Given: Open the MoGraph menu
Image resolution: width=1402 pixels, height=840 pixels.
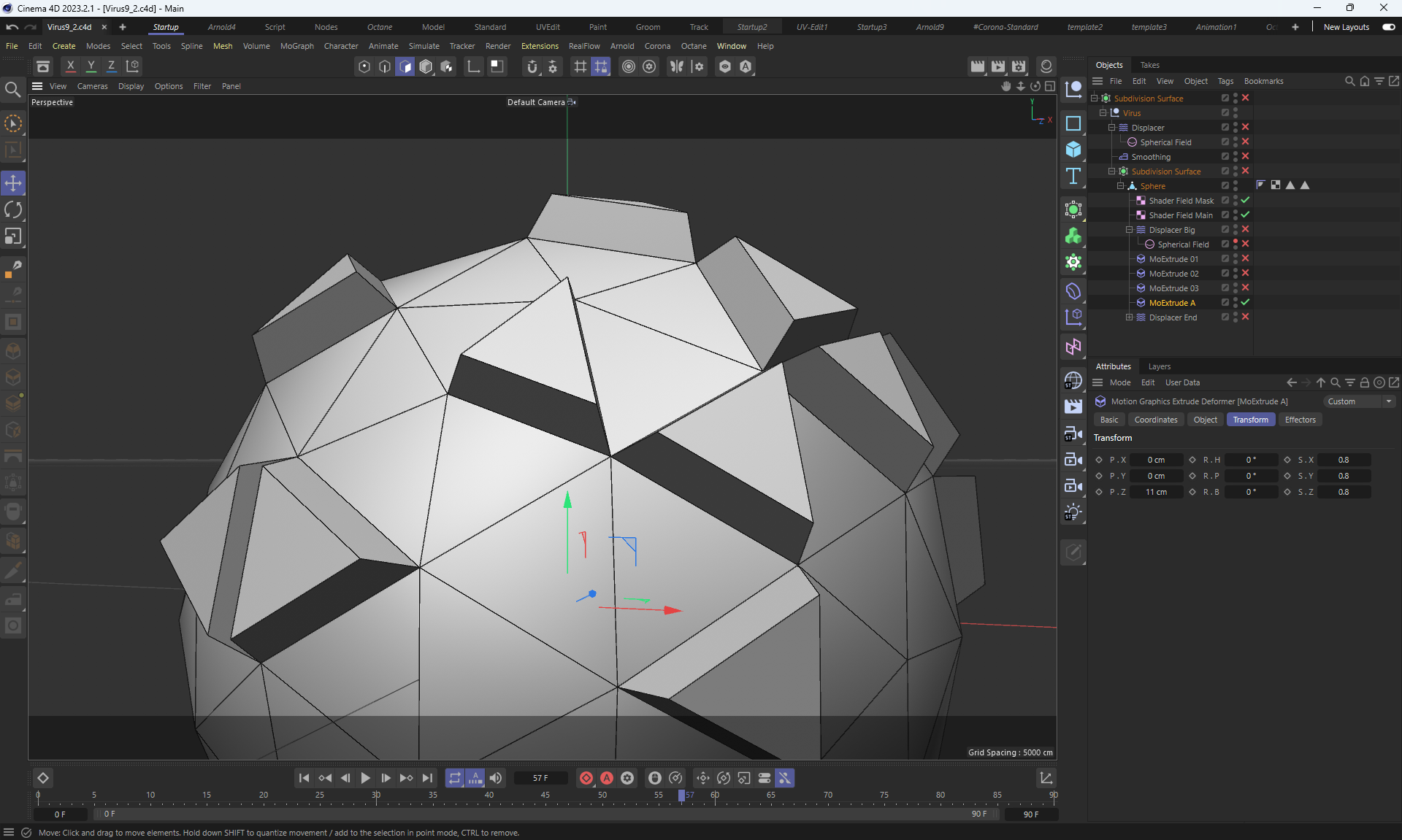Looking at the screenshot, I should click(296, 46).
